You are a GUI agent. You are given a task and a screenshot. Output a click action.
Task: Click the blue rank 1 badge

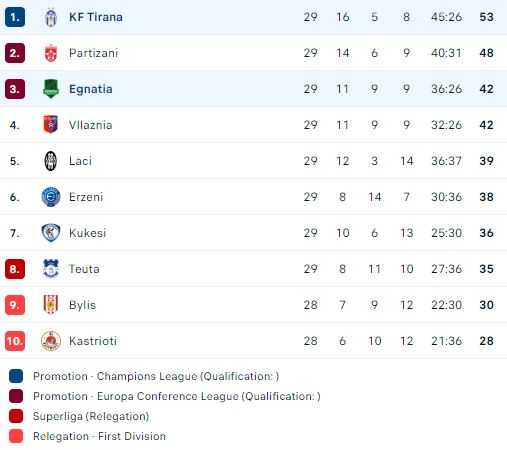click(15, 17)
